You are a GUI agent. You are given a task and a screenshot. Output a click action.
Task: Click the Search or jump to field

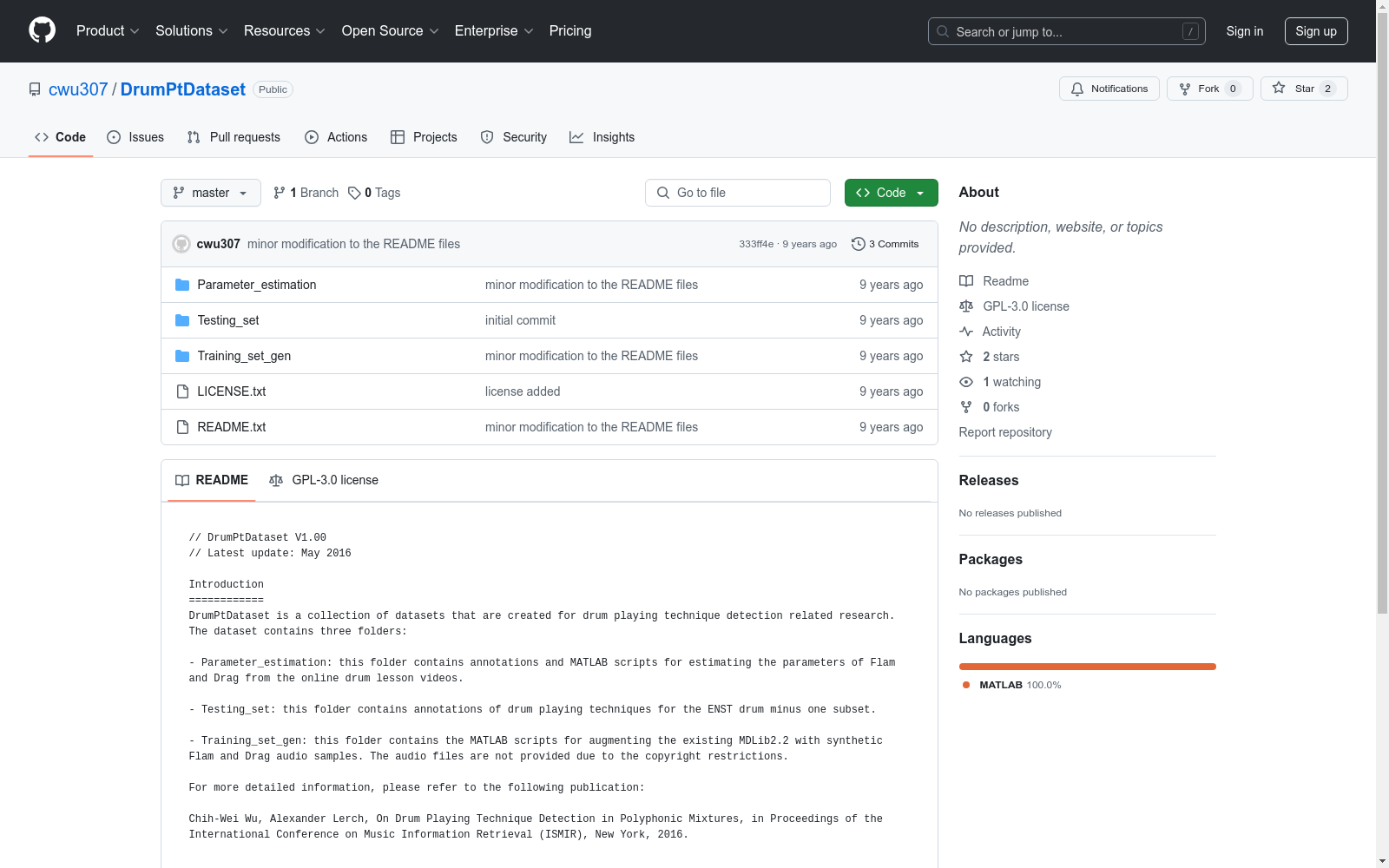[x=1067, y=31]
